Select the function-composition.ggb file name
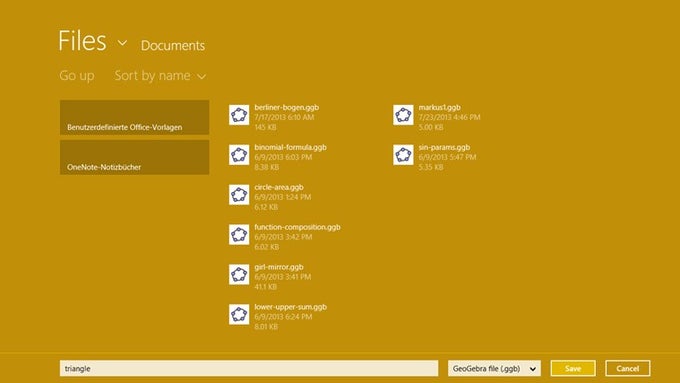680x383 pixels. coord(298,227)
